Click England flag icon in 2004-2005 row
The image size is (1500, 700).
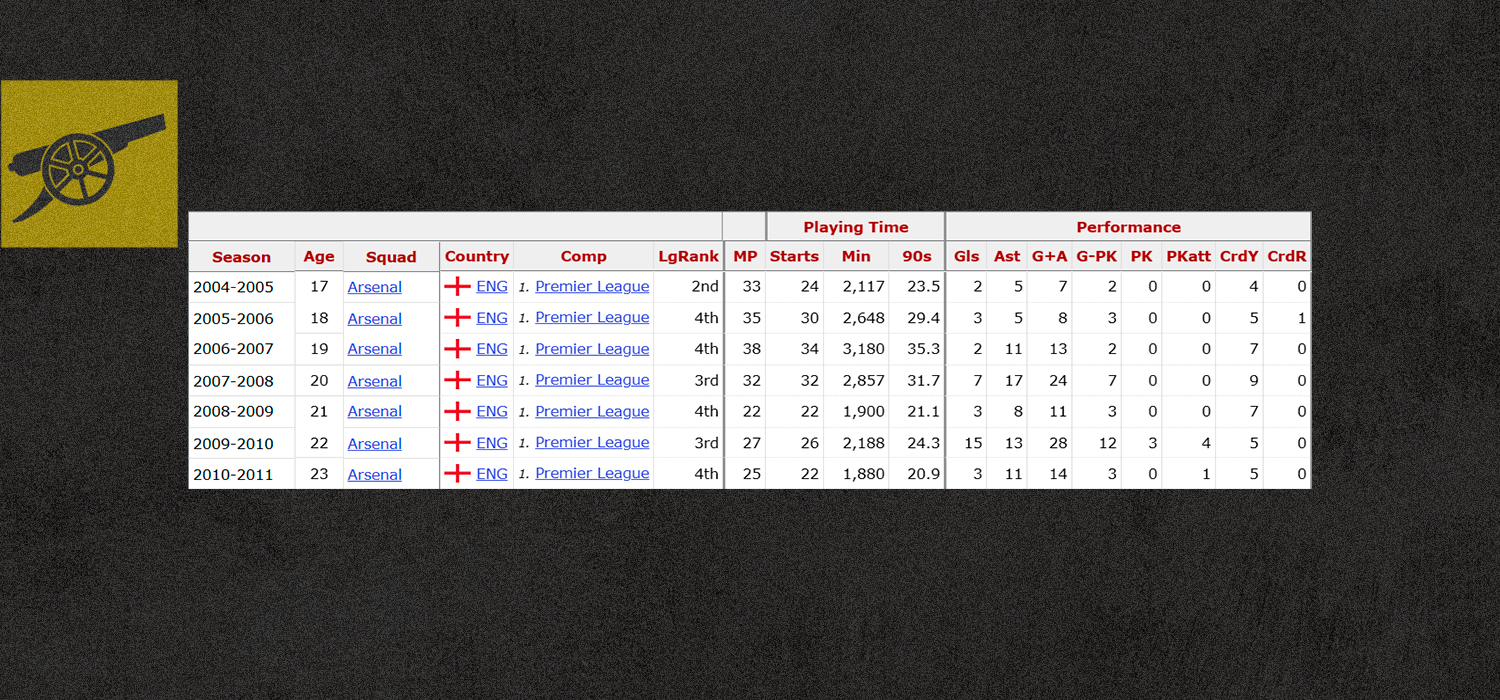tap(457, 286)
